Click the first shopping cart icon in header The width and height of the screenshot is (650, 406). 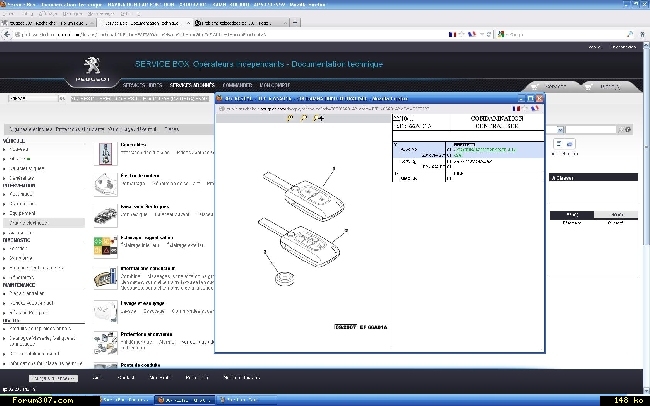535,87
